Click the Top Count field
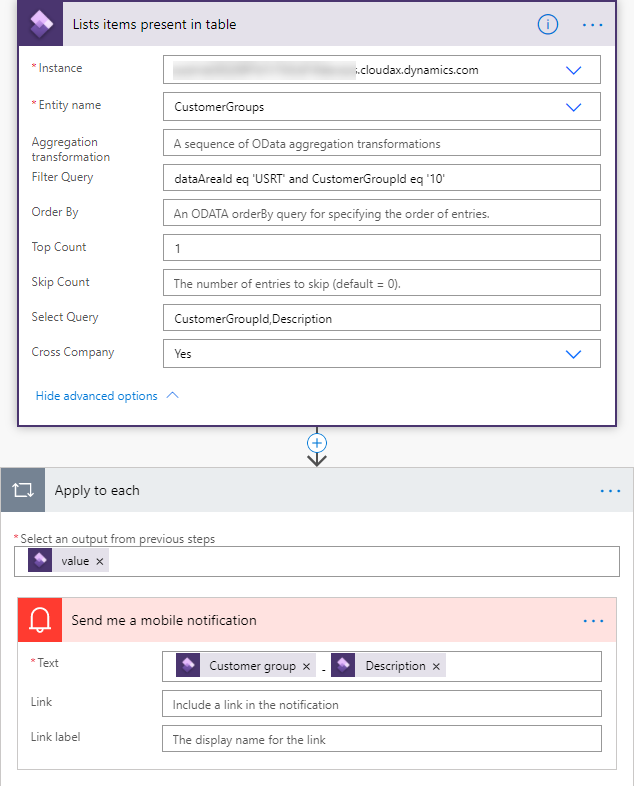Image resolution: width=634 pixels, height=786 pixels. pos(381,248)
